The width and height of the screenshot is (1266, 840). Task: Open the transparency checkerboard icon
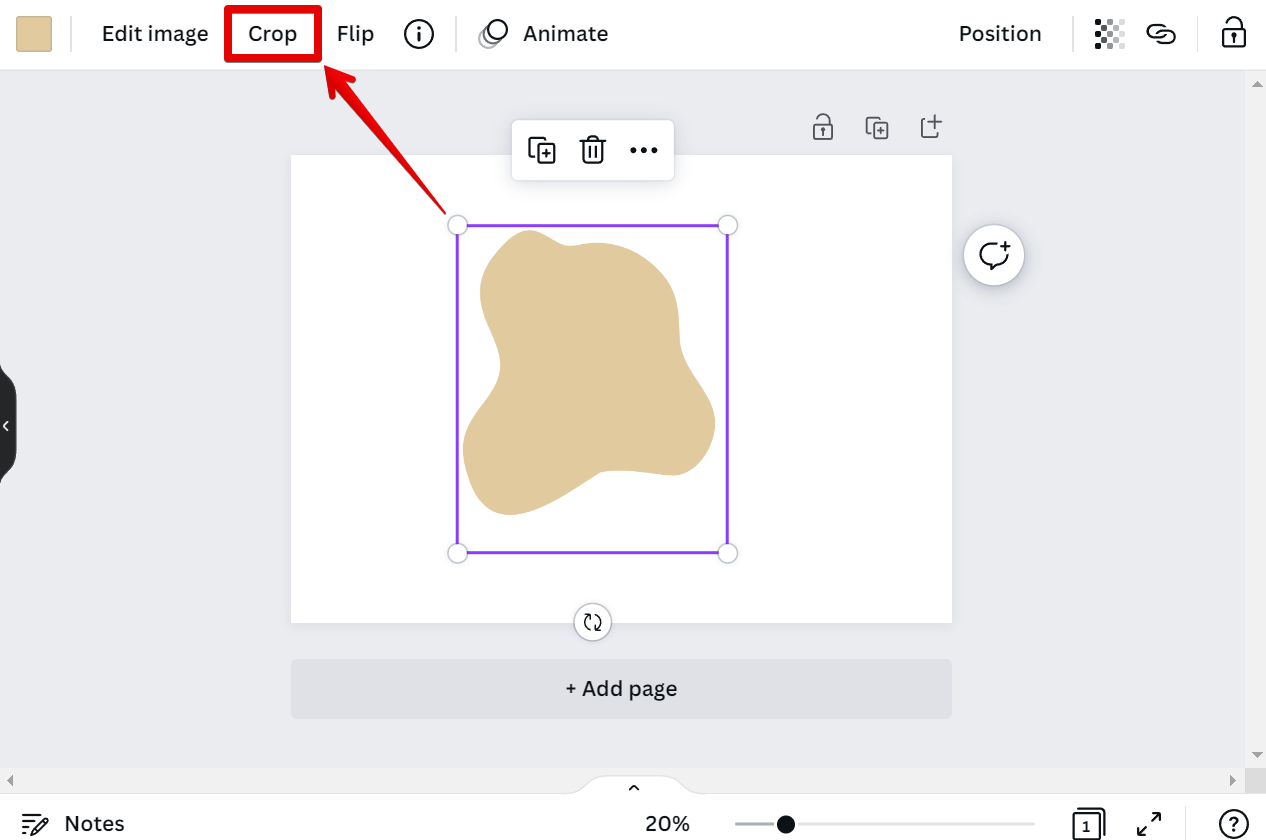[x=1109, y=34]
